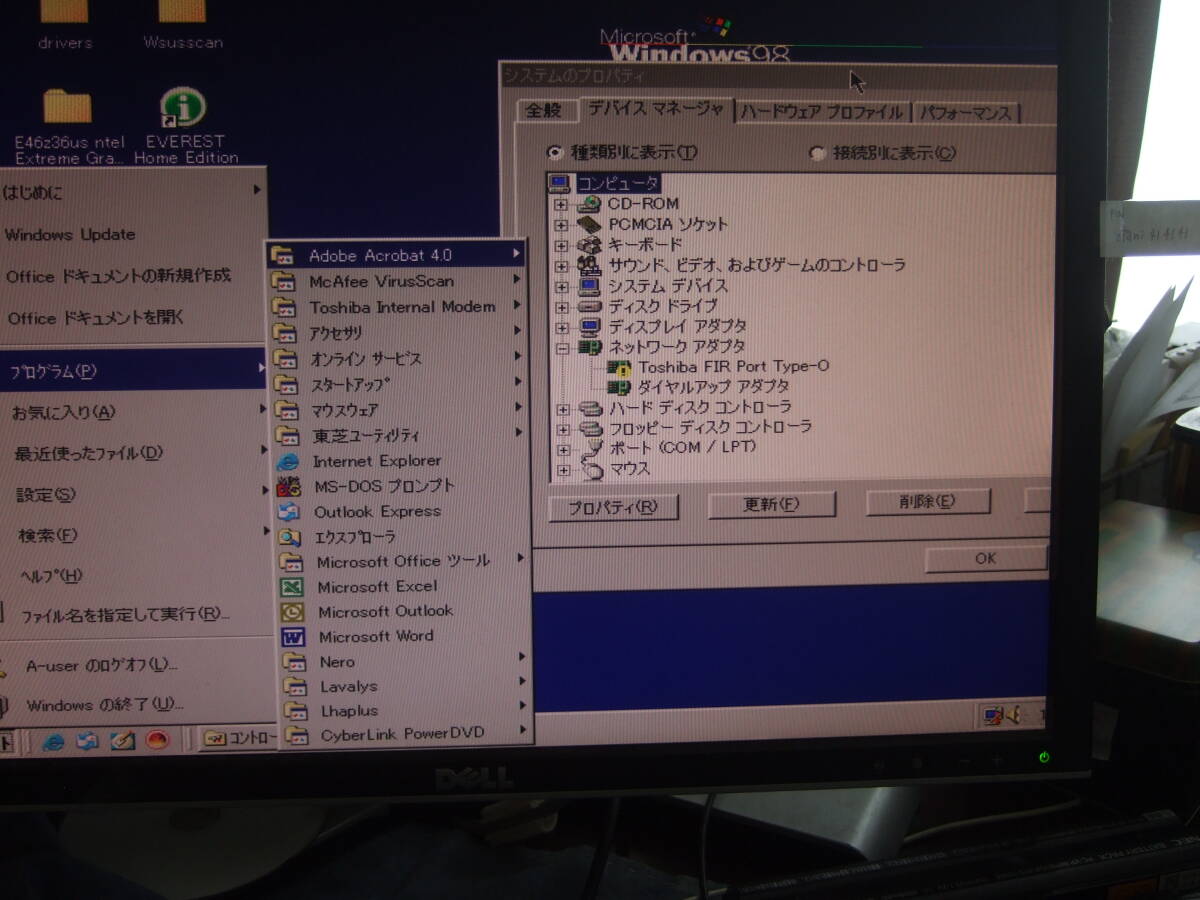The width and height of the screenshot is (1200, 900).
Task: Select the PCMCIA ソケット device icon
Action: [x=589, y=224]
